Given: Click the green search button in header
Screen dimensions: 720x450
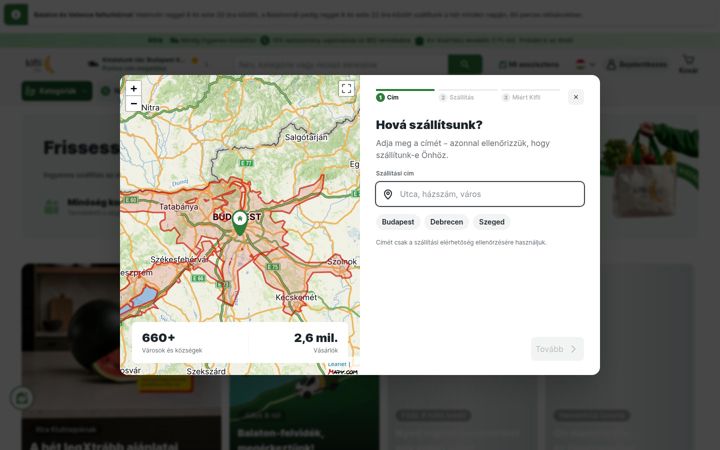Looking at the screenshot, I should [465, 64].
